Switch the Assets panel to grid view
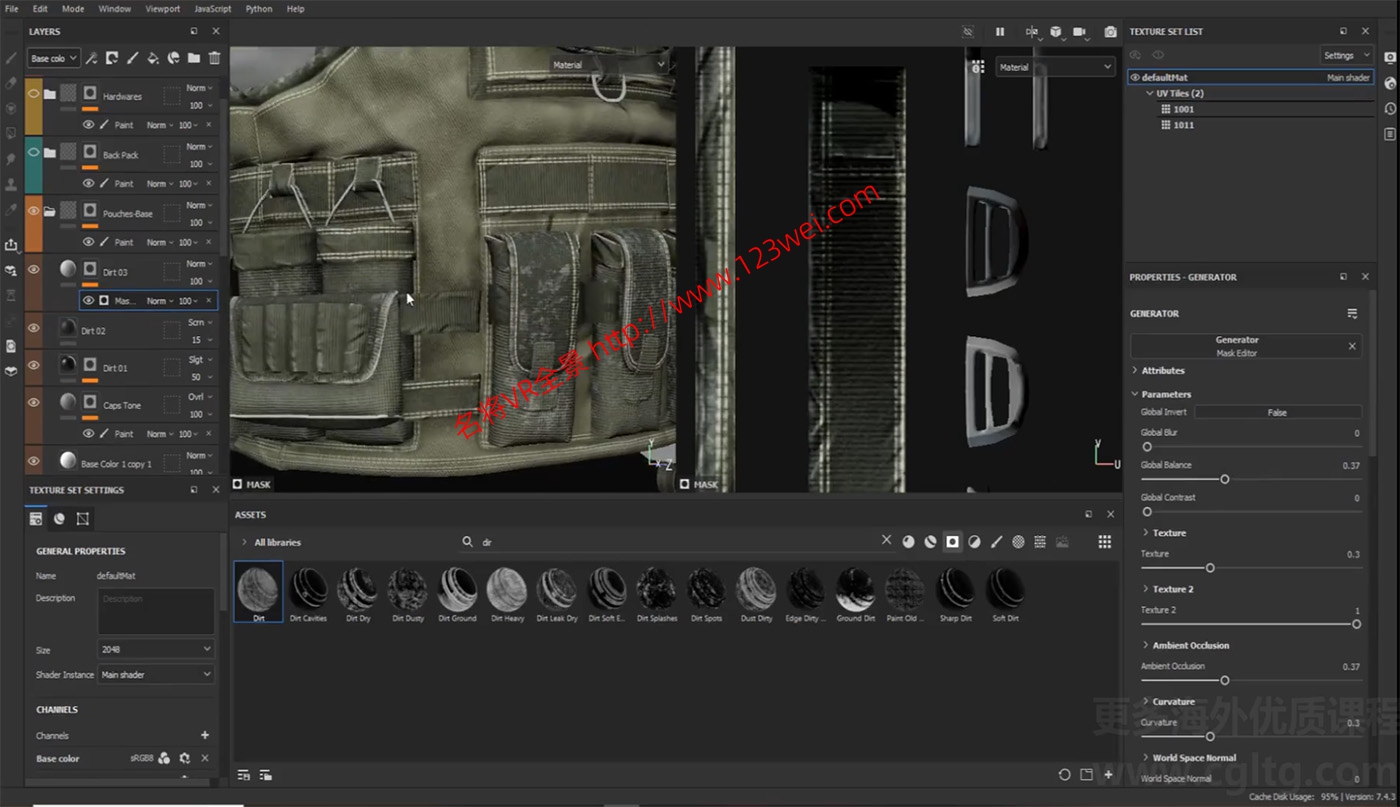The image size is (1400, 807). [1105, 541]
